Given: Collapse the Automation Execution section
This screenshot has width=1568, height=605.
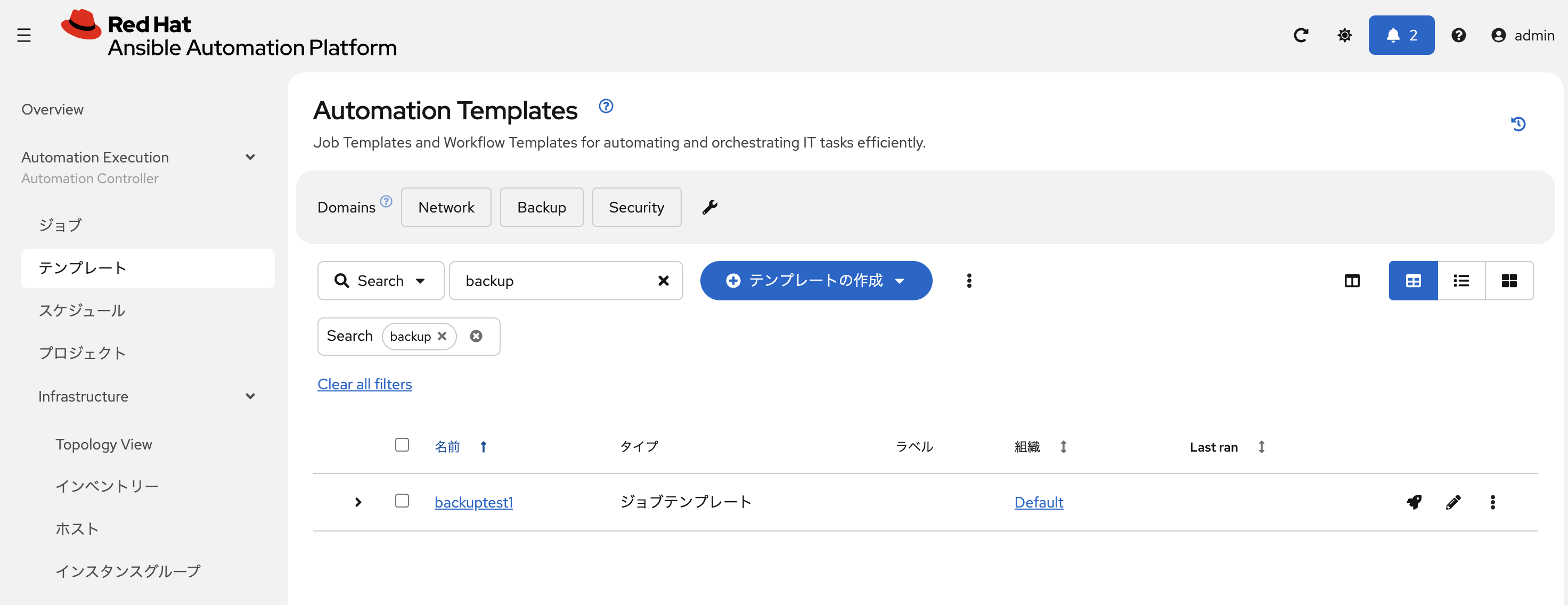Looking at the screenshot, I should click(250, 157).
